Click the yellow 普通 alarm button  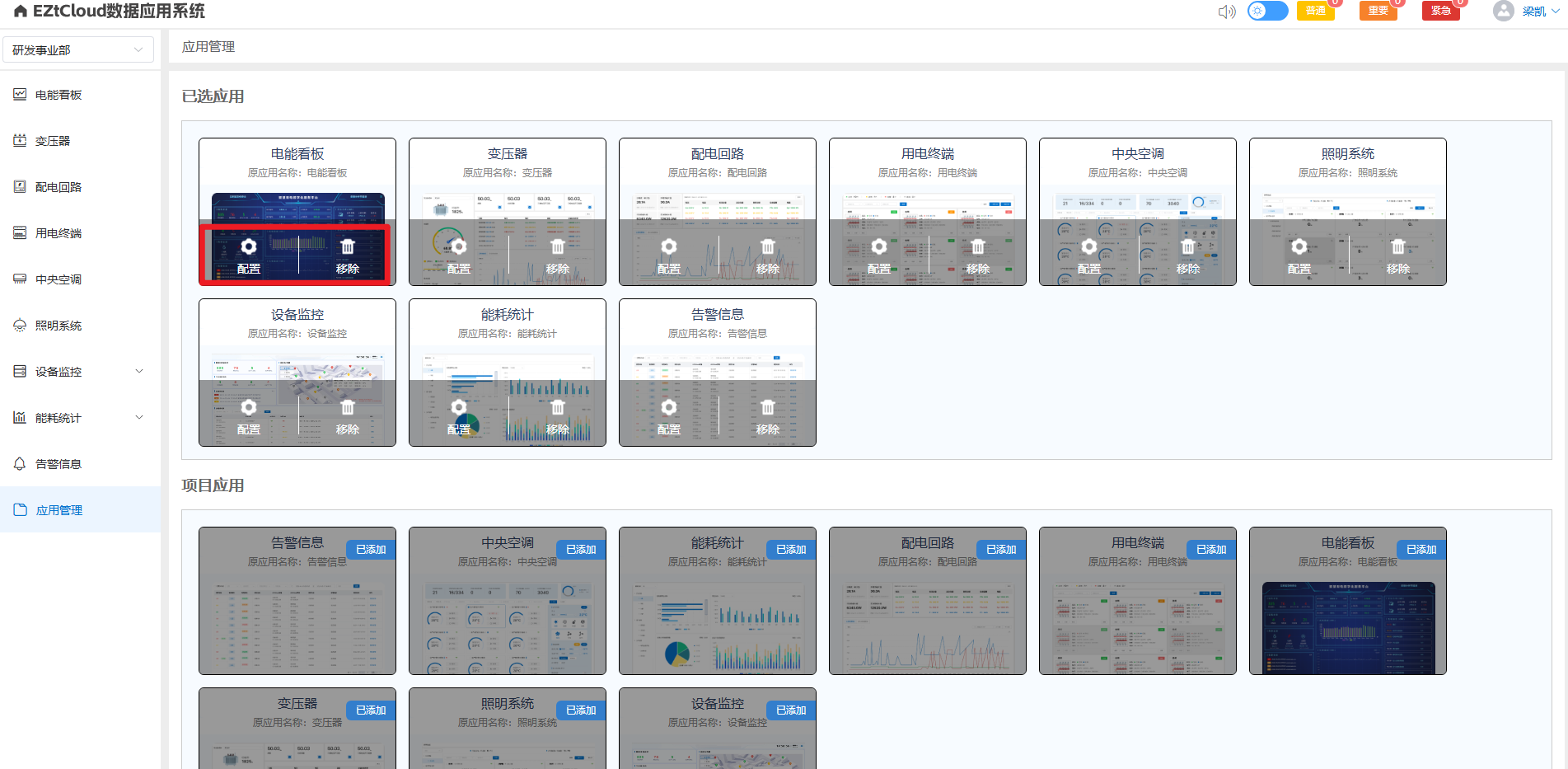pos(1315,12)
